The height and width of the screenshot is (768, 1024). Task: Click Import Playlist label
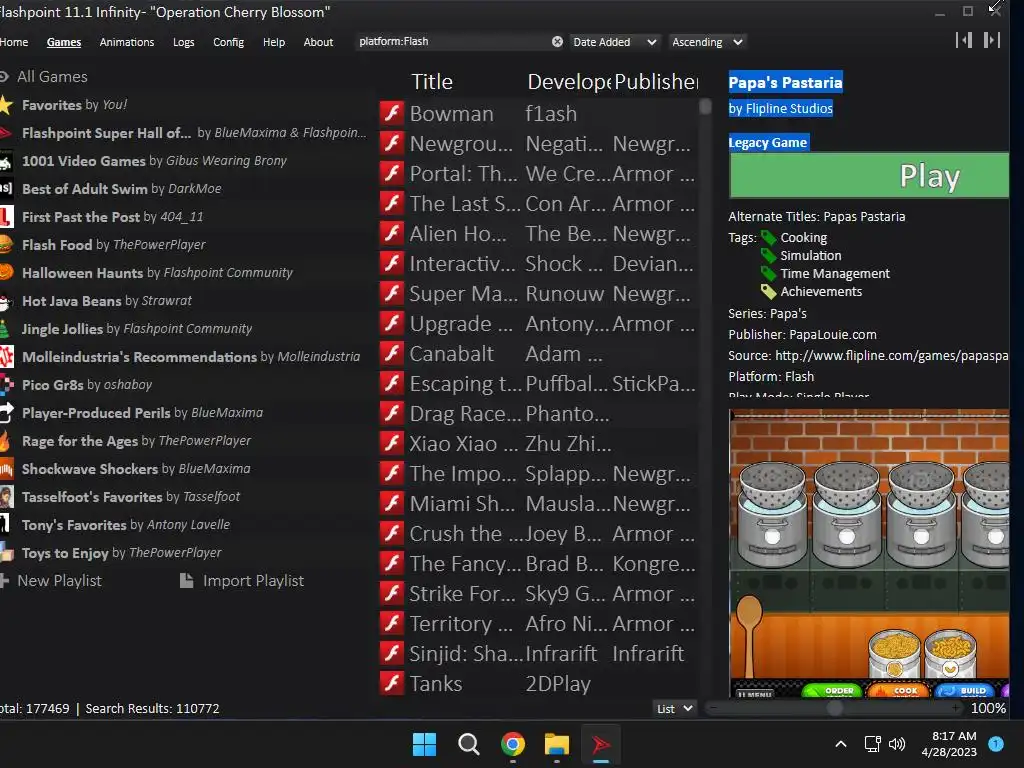(253, 581)
